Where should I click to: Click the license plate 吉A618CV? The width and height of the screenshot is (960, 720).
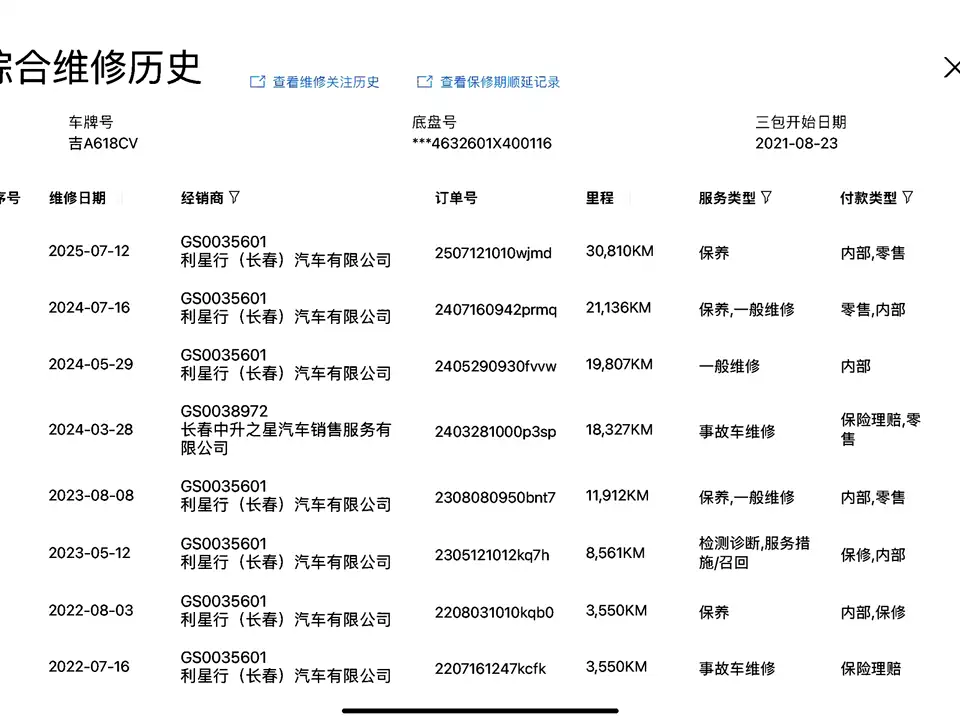[x=103, y=143]
